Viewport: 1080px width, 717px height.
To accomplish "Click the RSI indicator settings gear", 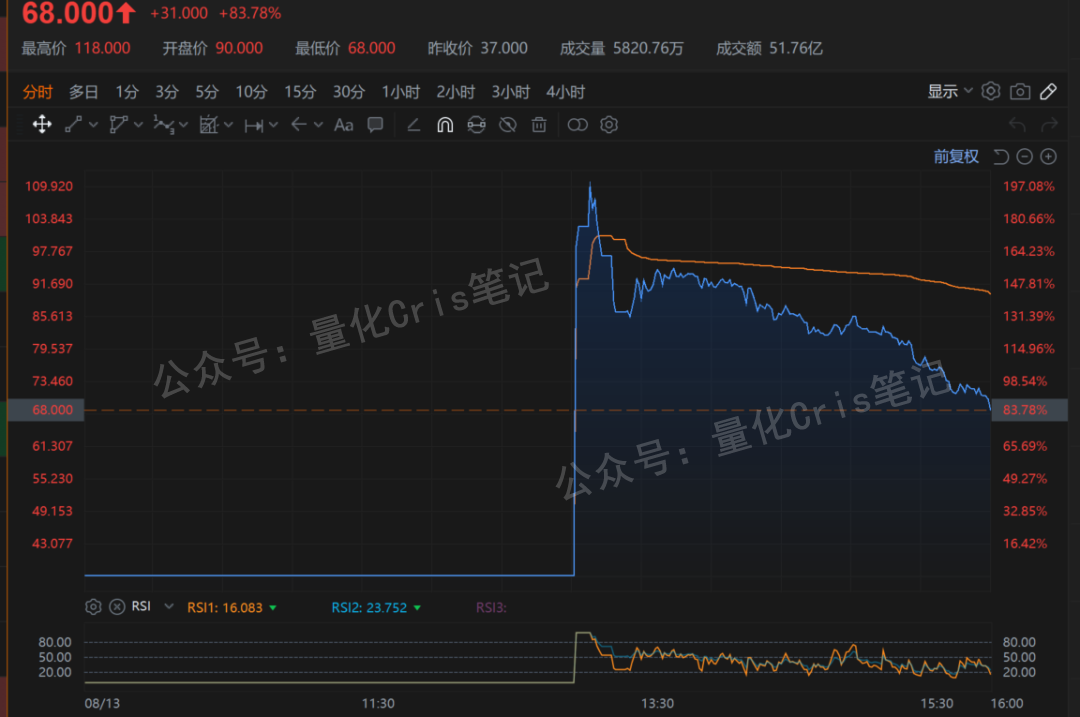I will tap(93, 606).
